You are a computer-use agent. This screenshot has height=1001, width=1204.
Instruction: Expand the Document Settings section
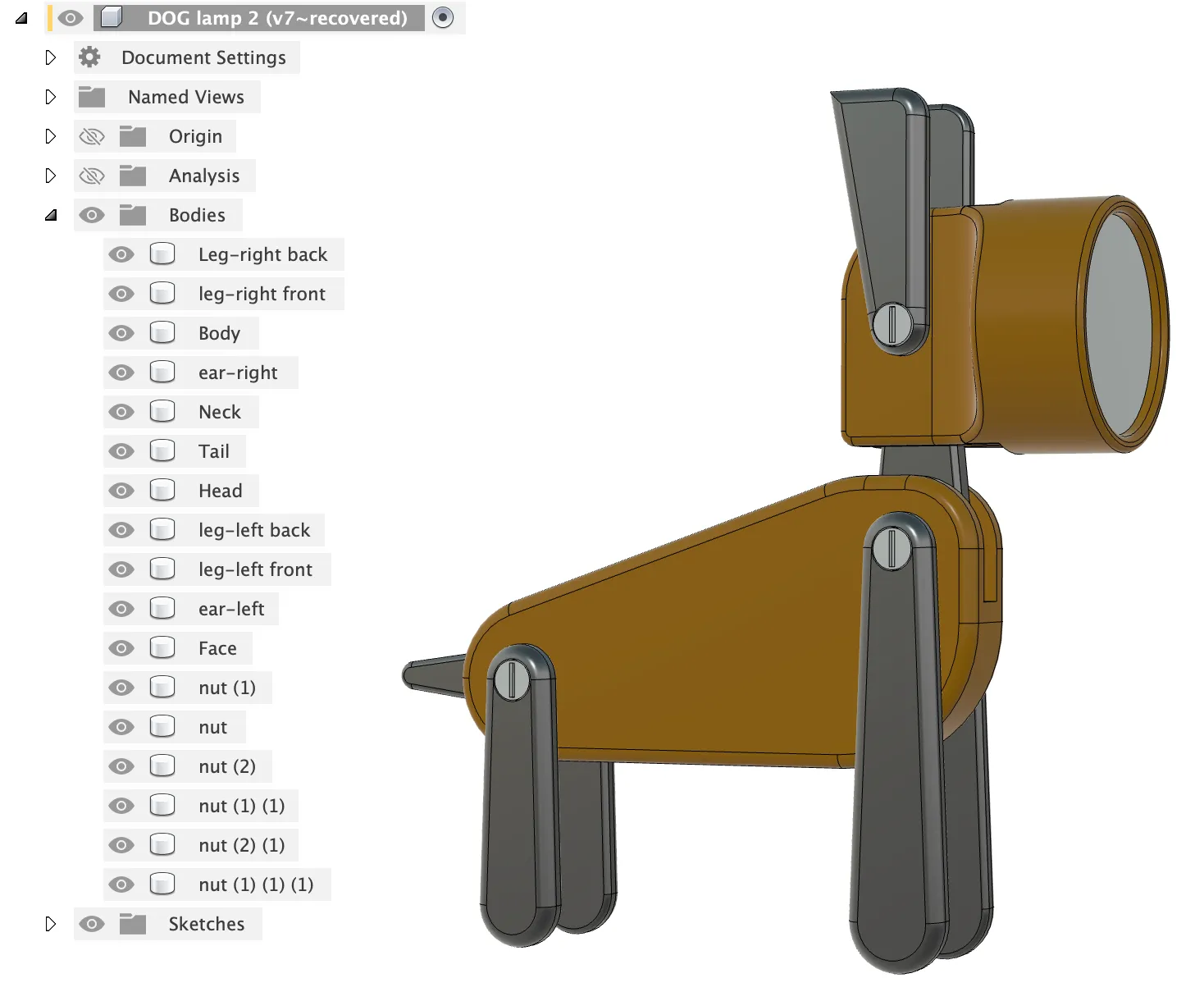pos(51,57)
